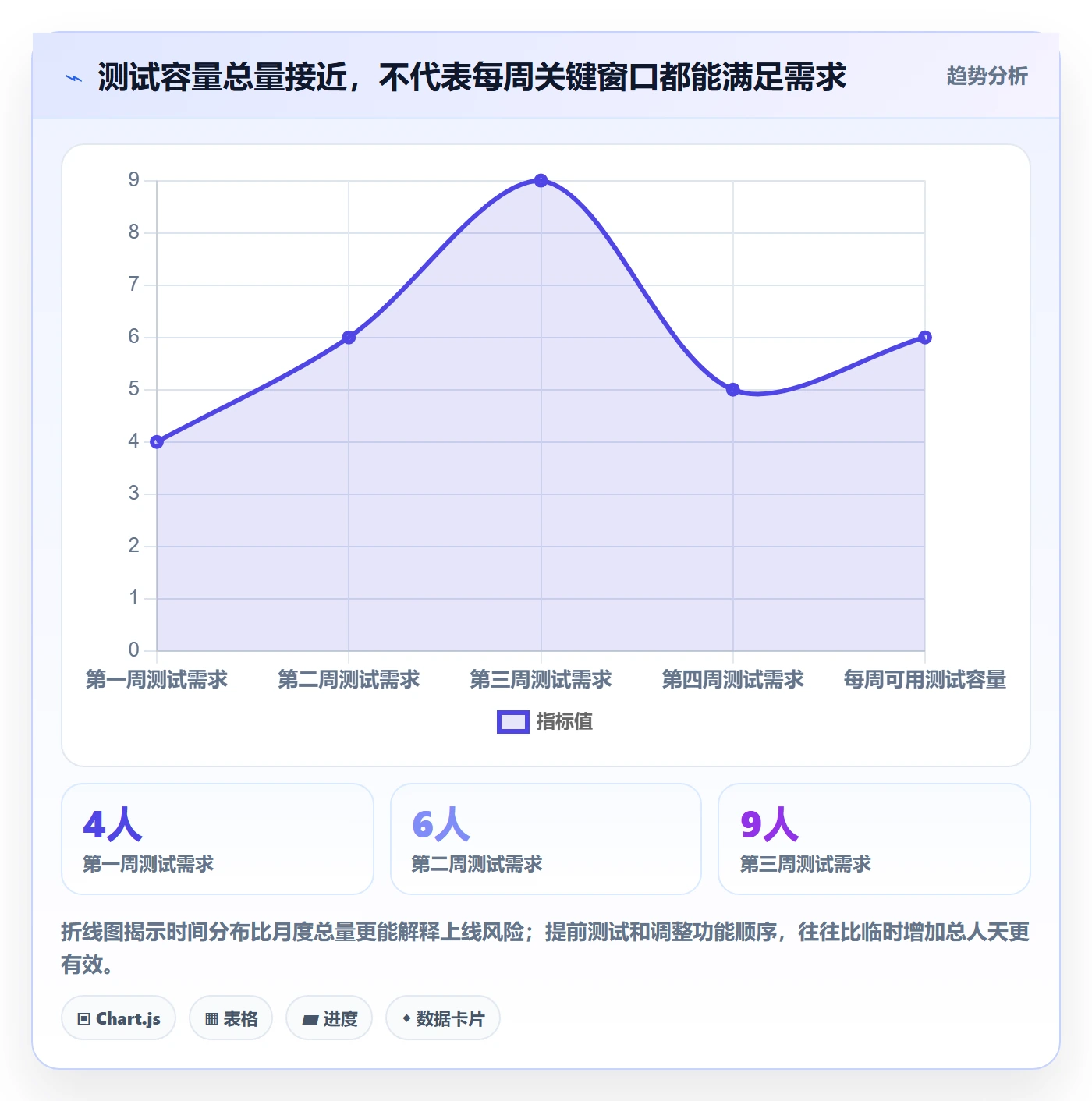Click the x-axis label 第三周测试需求

point(541,680)
